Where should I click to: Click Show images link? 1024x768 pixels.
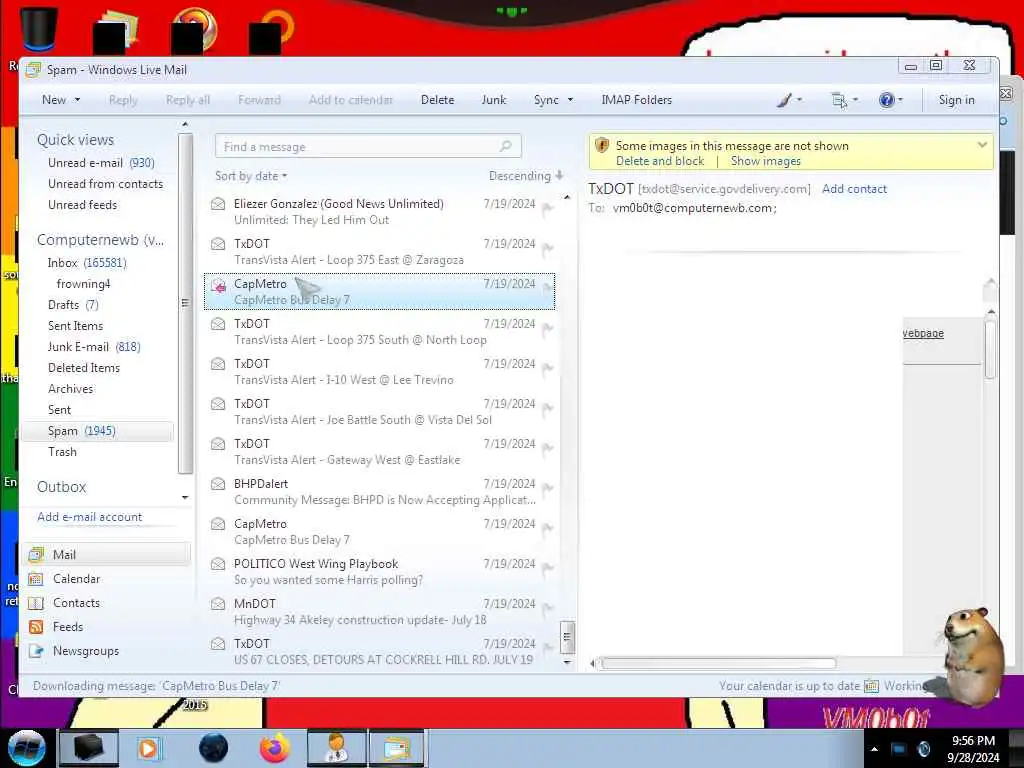click(x=765, y=161)
